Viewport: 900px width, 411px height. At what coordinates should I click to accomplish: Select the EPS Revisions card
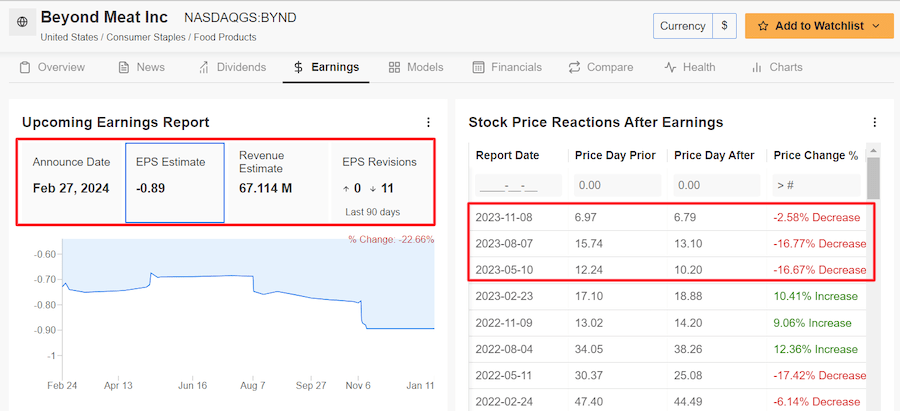381,182
